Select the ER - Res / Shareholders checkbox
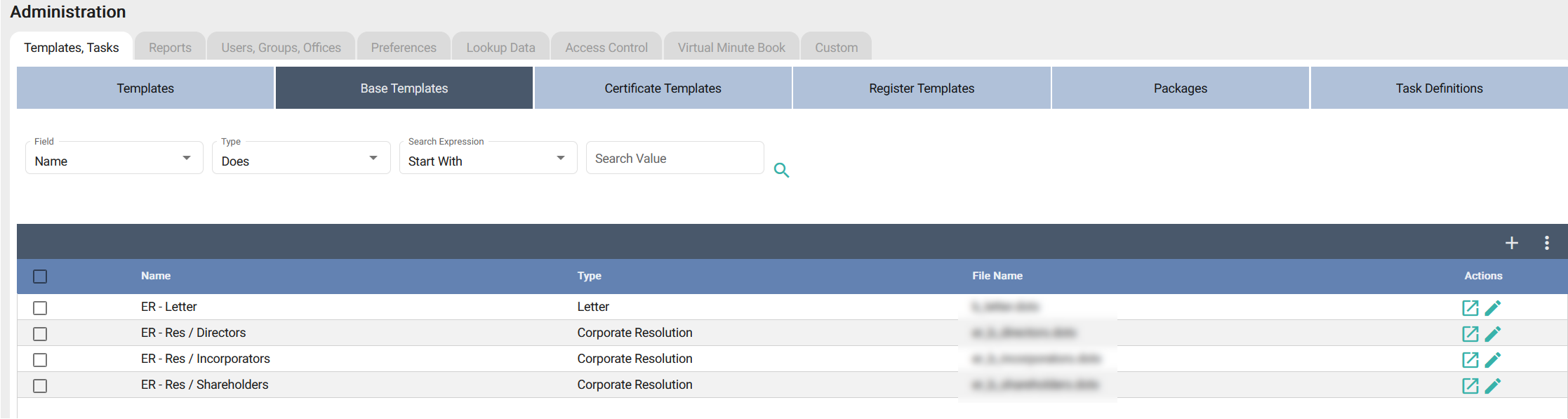 [x=40, y=386]
